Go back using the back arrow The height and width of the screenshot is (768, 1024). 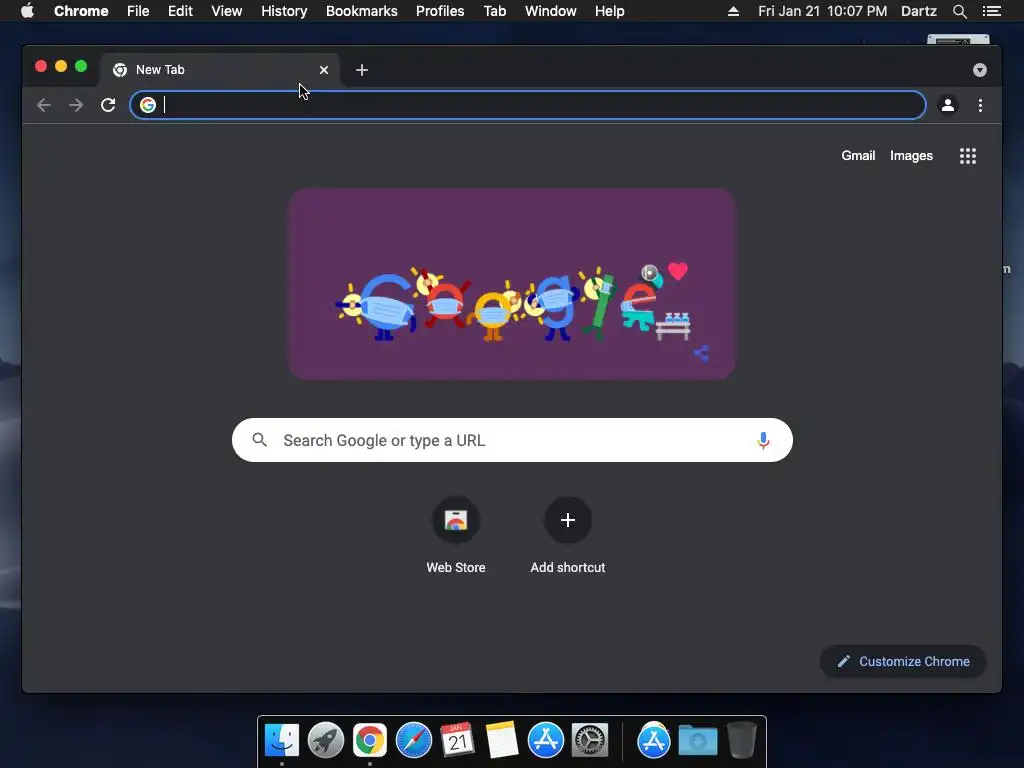pos(44,105)
